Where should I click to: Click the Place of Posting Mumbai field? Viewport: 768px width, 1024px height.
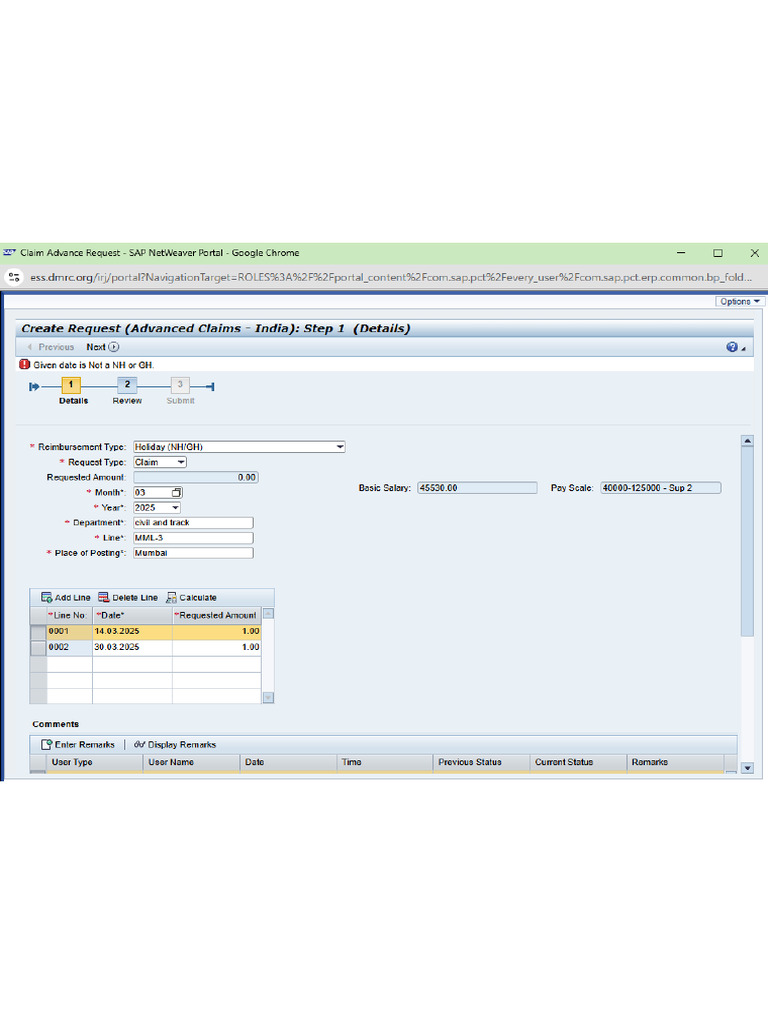pyautogui.click(x=193, y=553)
